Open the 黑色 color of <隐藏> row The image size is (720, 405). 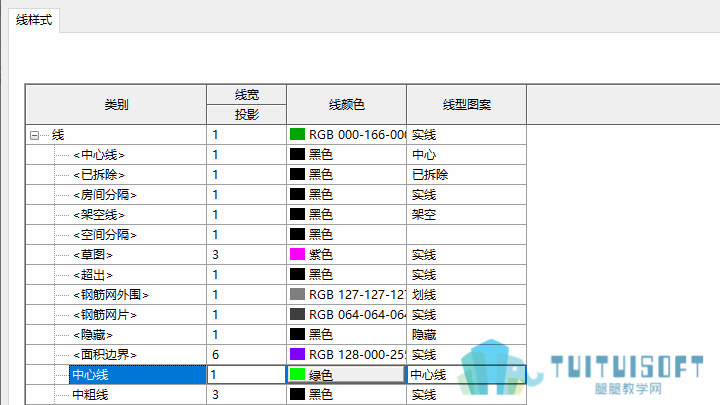click(347, 335)
